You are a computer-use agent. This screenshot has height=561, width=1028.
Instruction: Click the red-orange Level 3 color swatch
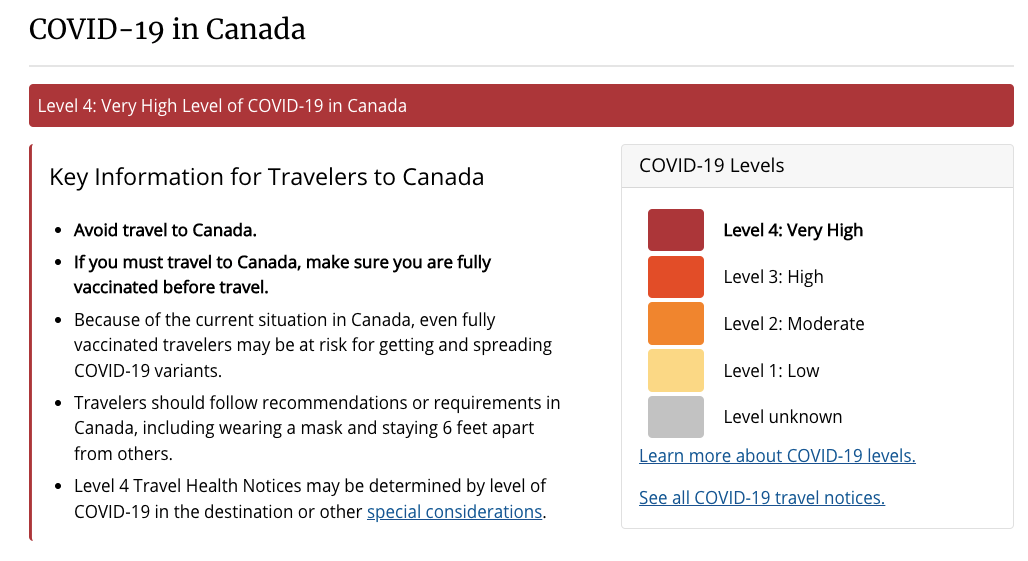click(x=675, y=277)
